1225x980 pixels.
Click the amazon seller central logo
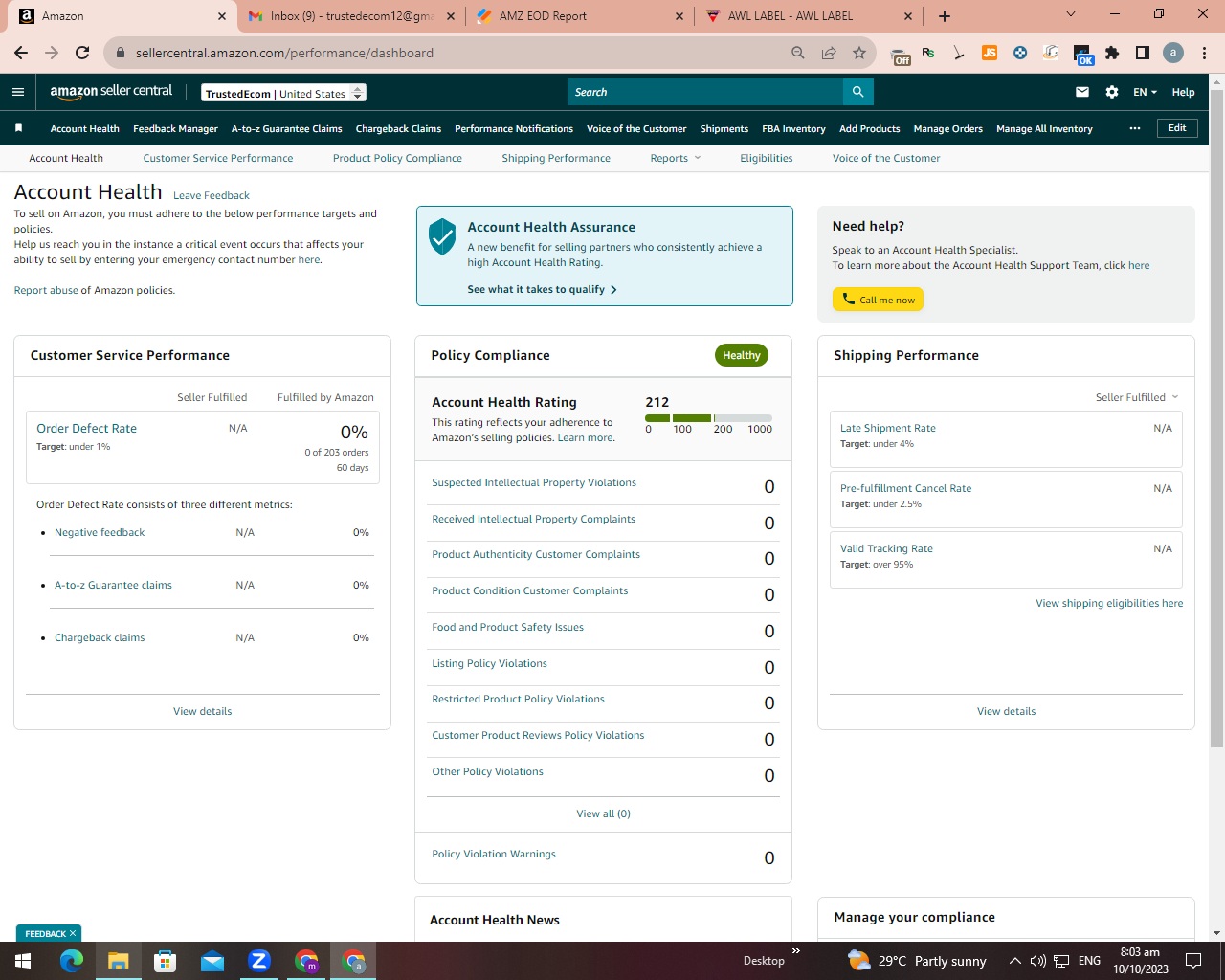[x=111, y=91]
